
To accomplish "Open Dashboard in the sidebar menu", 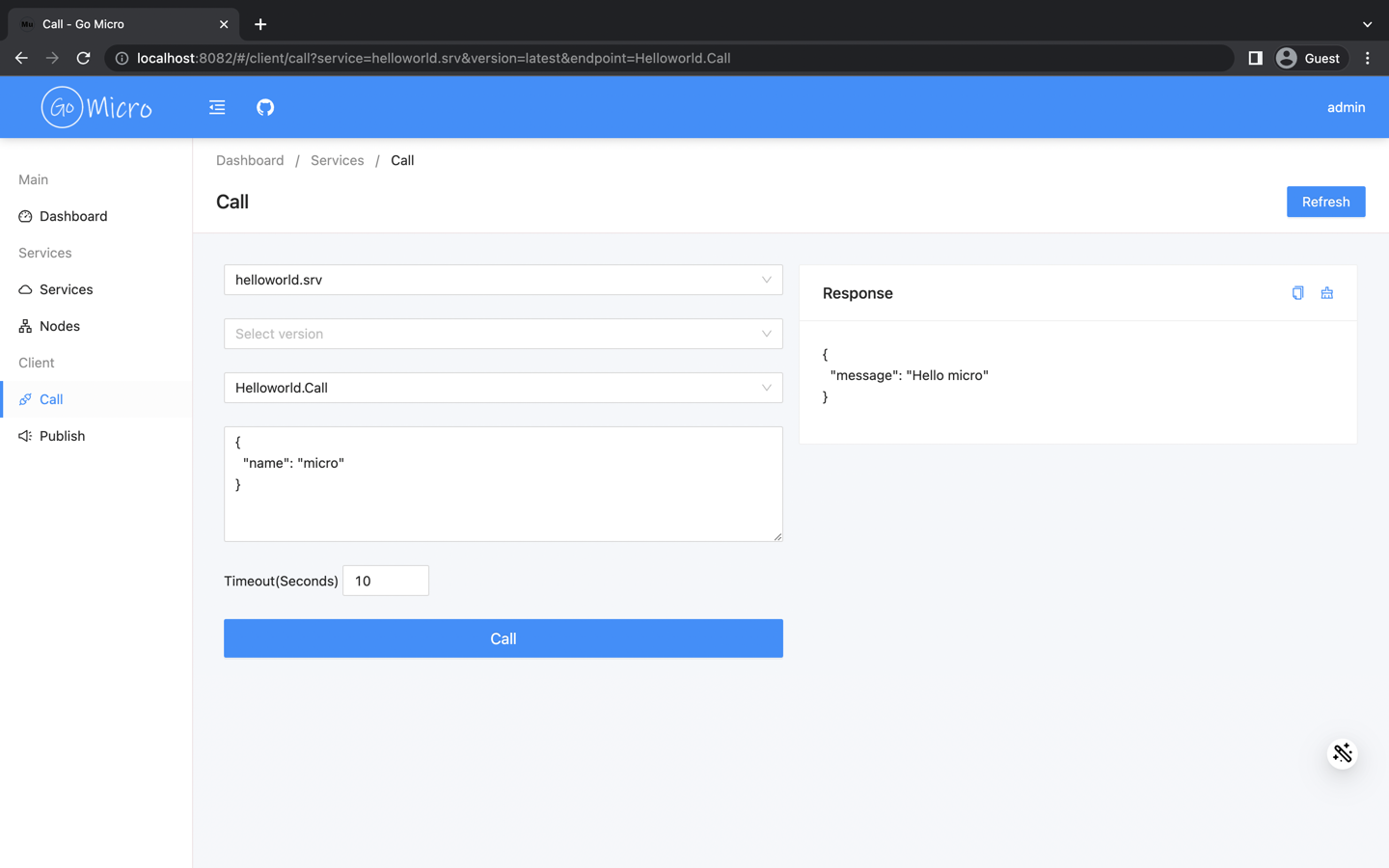I will click(x=96, y=216).
